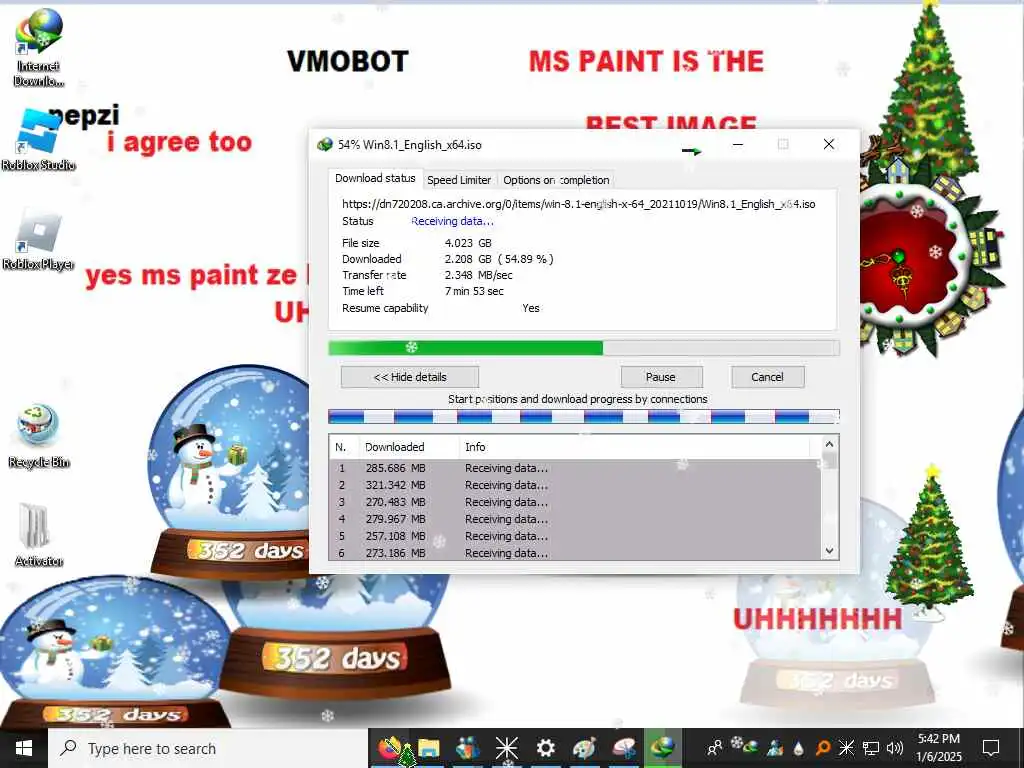Switch to Options on completion tab
The width and height of the screenshot is (1024, 768).
556,180
